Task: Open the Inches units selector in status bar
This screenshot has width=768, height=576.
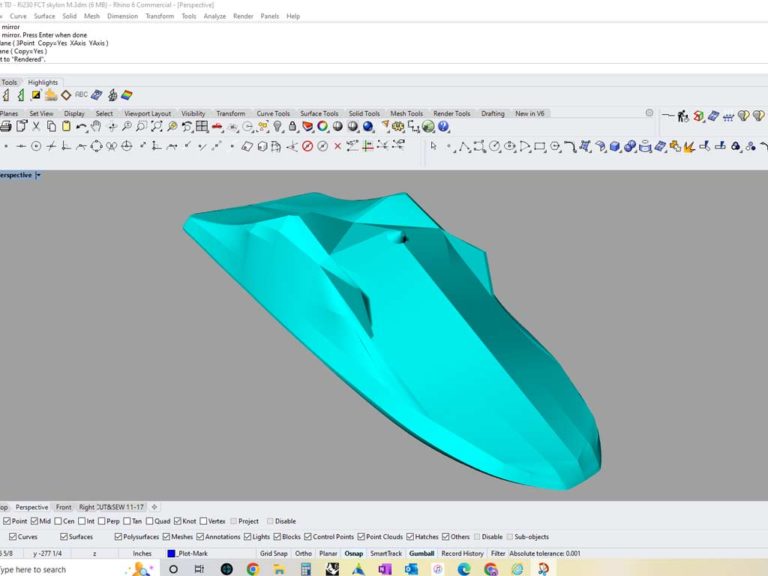Action: click(x=142, y=553)
